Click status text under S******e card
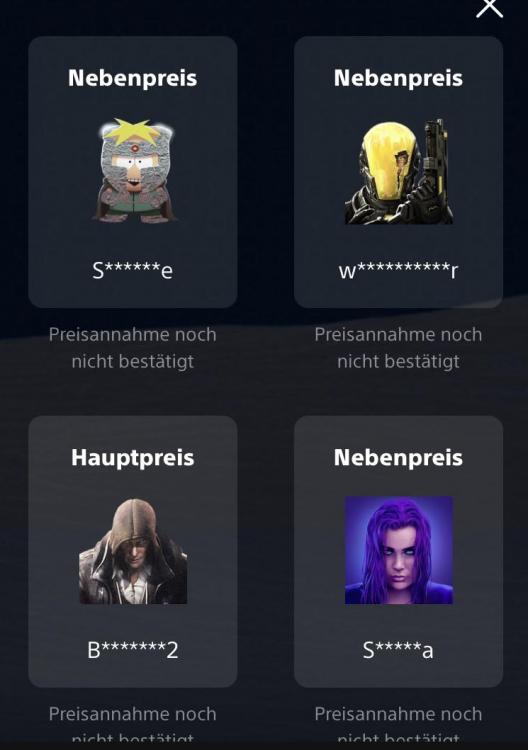Screen dimensions: 528x750 tap(132, 348)
